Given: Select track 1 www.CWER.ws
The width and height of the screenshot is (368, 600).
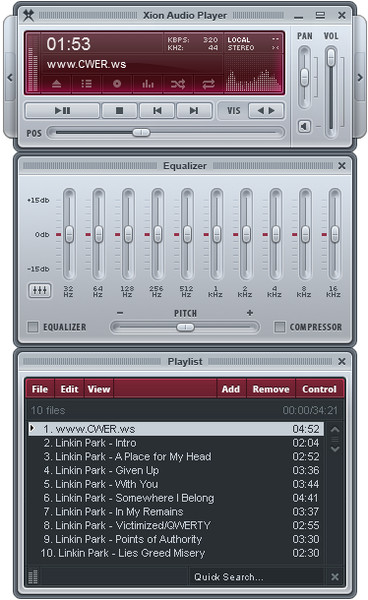Looking at the screenshot, I should (176, 429).
